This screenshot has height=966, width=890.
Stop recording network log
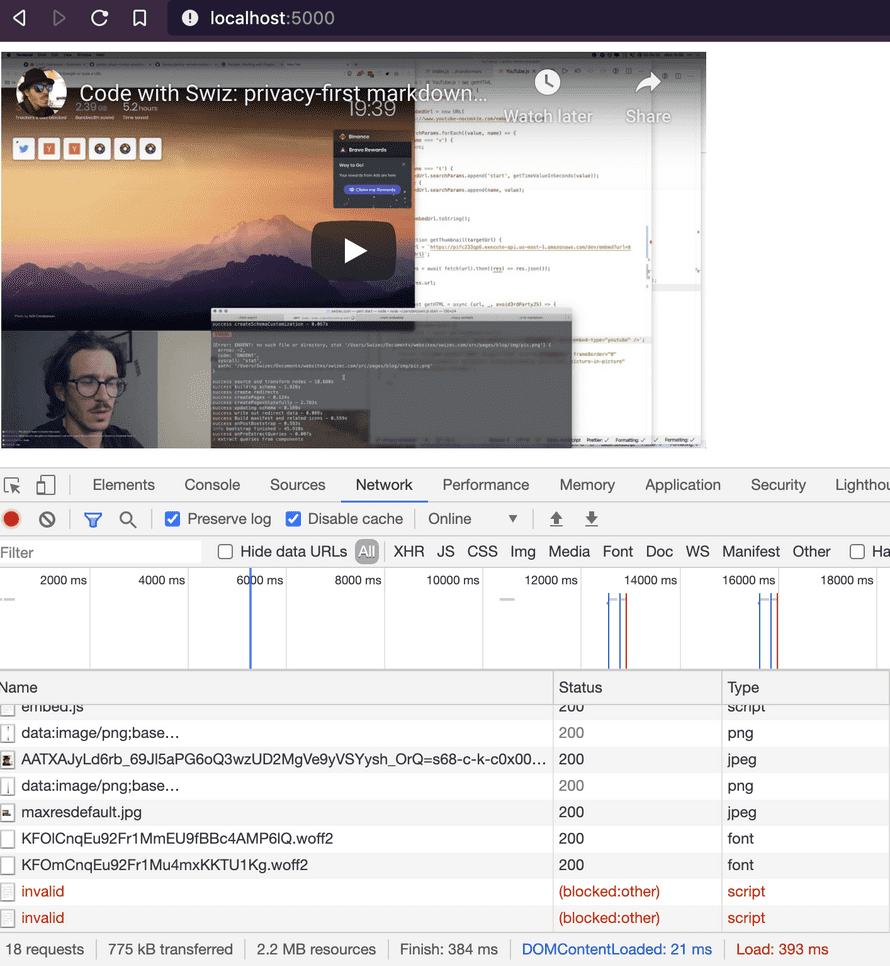[x=12, y=519]
